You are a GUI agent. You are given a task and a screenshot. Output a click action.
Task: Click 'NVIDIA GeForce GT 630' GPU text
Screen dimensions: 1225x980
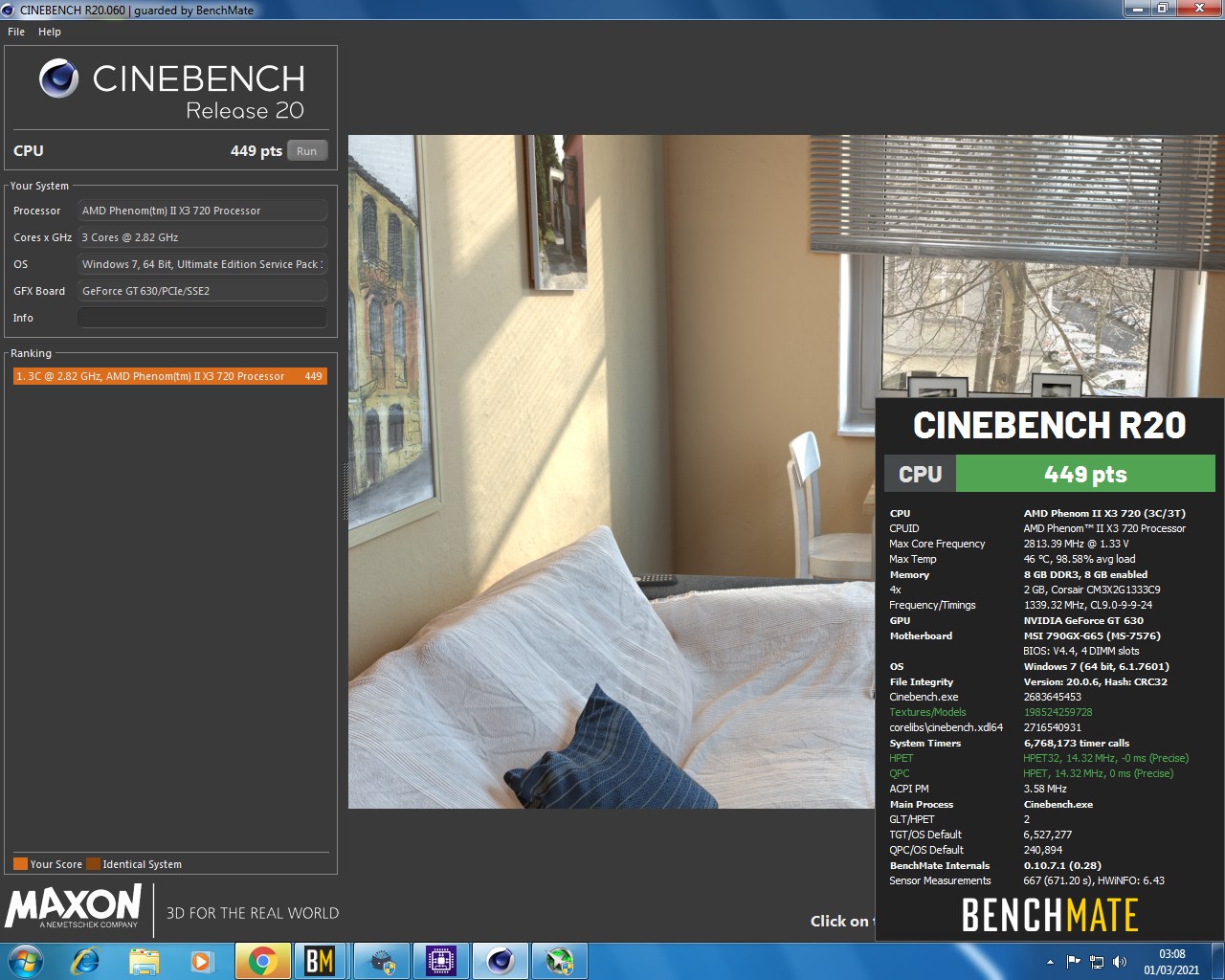(x=1083, y=620)
